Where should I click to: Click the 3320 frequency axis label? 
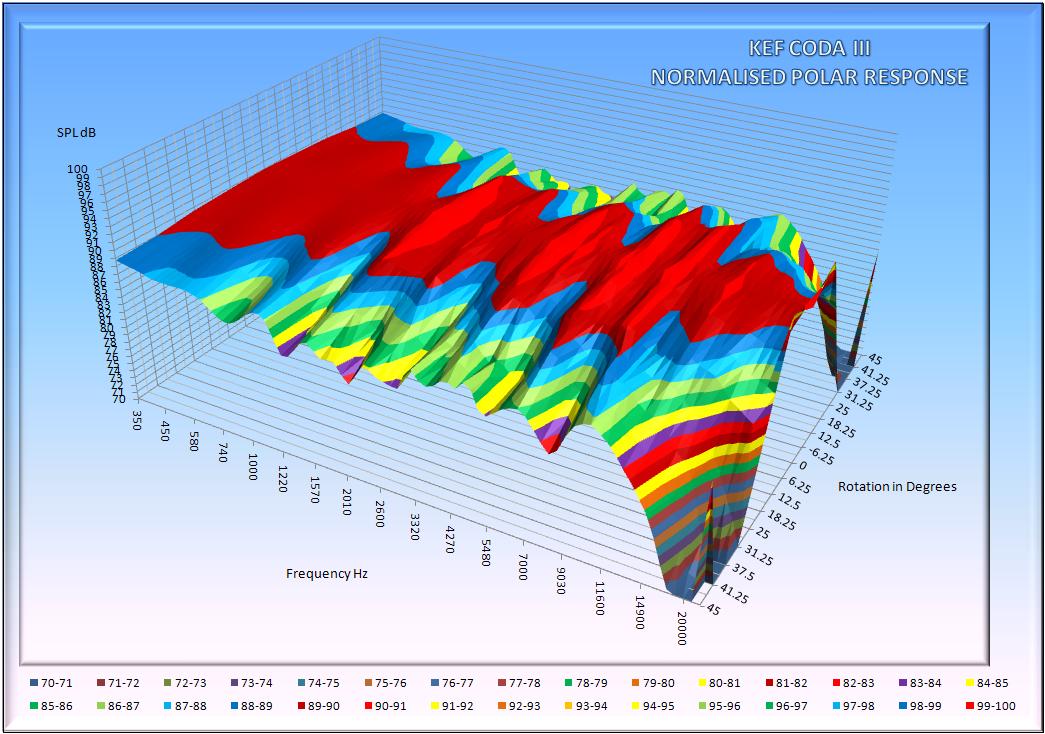click(415, 527)
